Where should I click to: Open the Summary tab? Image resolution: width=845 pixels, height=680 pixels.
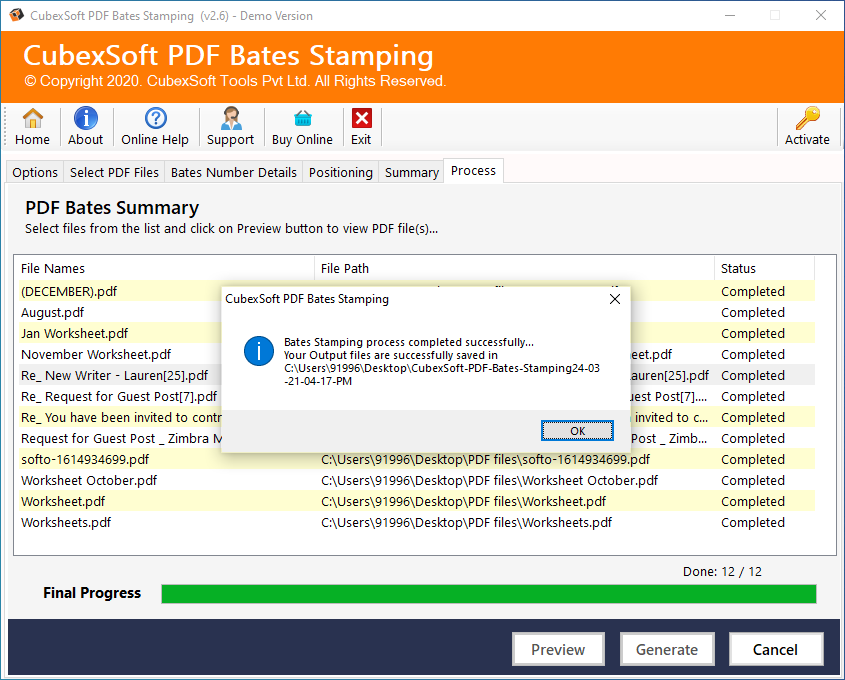tap(412, 172)
